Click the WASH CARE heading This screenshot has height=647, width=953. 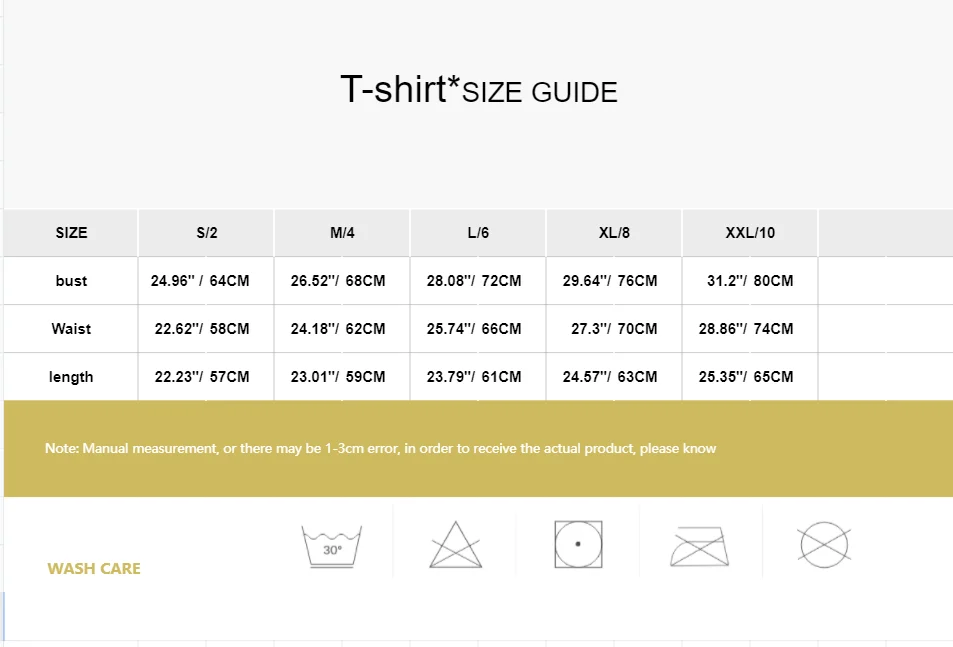pos(94,569)
